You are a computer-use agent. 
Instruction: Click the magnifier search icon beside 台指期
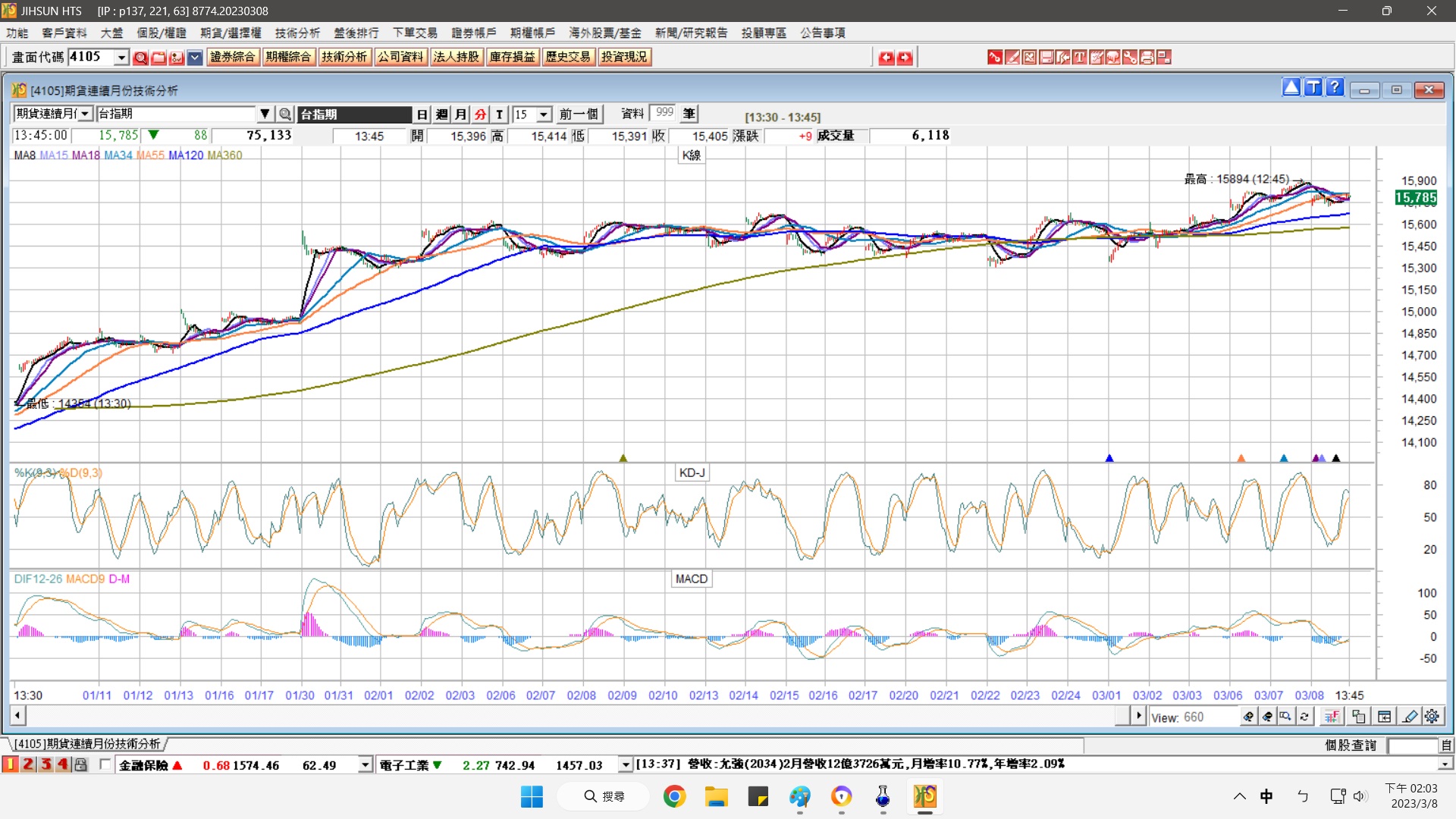click(285, 115)
